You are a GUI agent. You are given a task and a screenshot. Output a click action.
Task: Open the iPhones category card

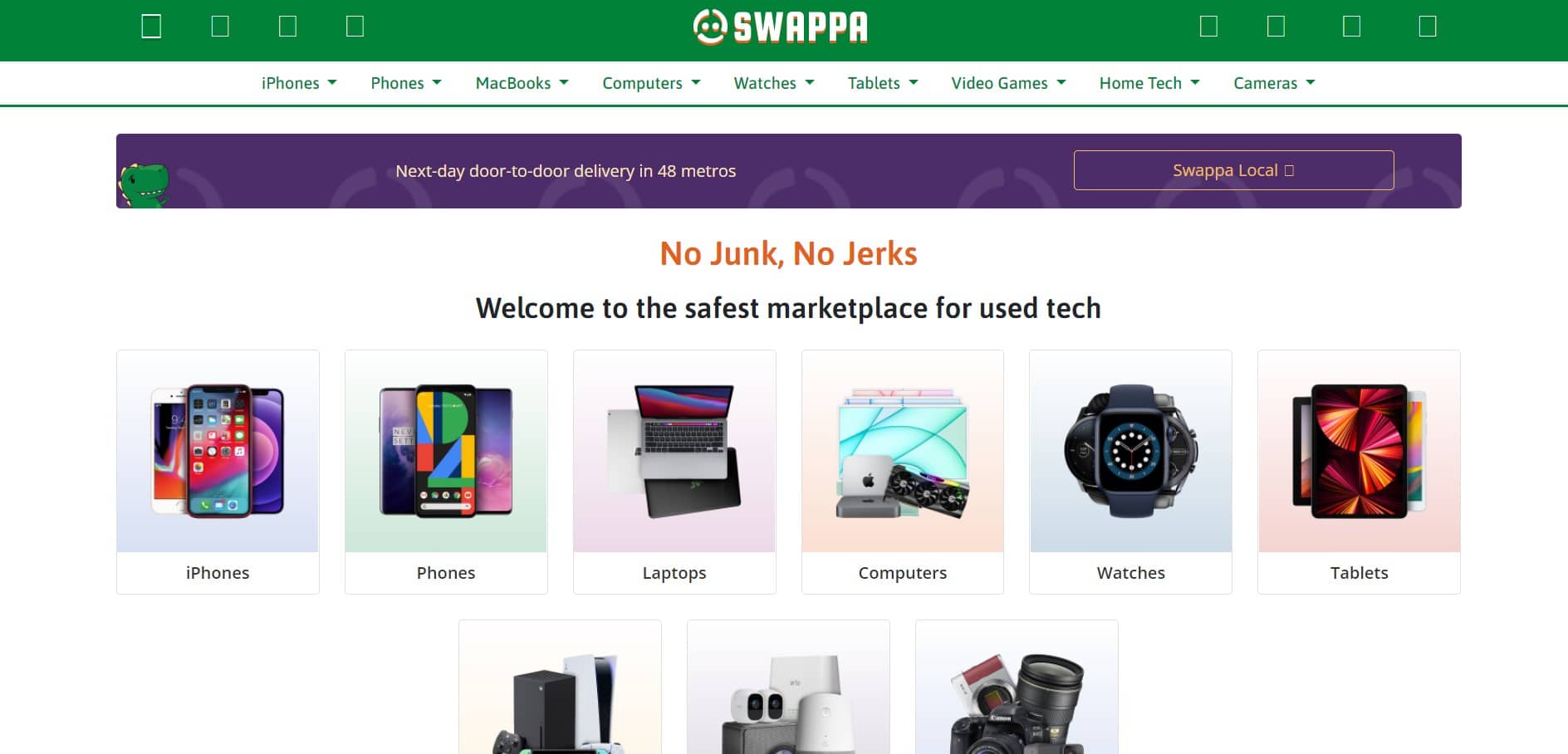218,472
